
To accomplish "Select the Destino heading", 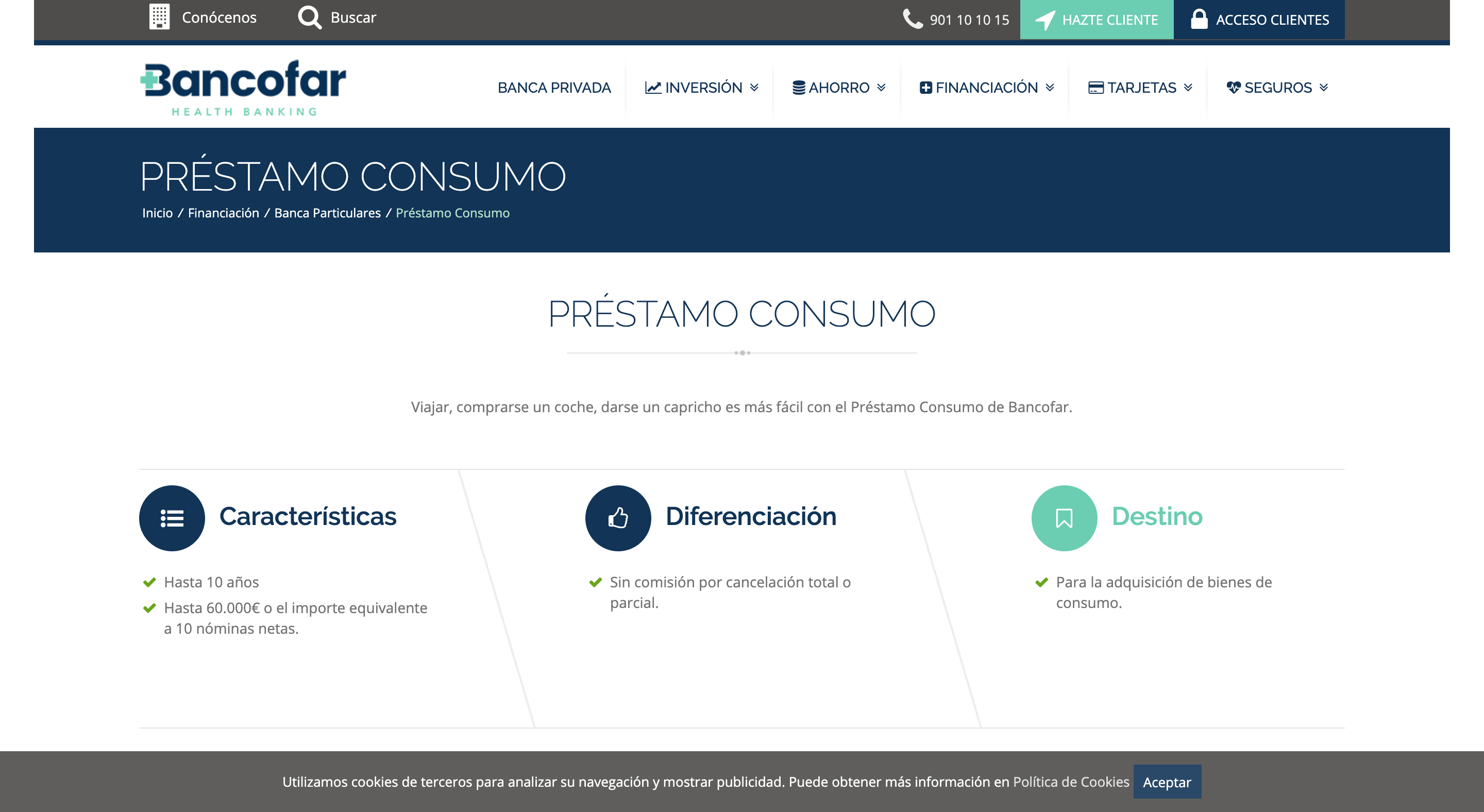I will (x=1157, y=517).
